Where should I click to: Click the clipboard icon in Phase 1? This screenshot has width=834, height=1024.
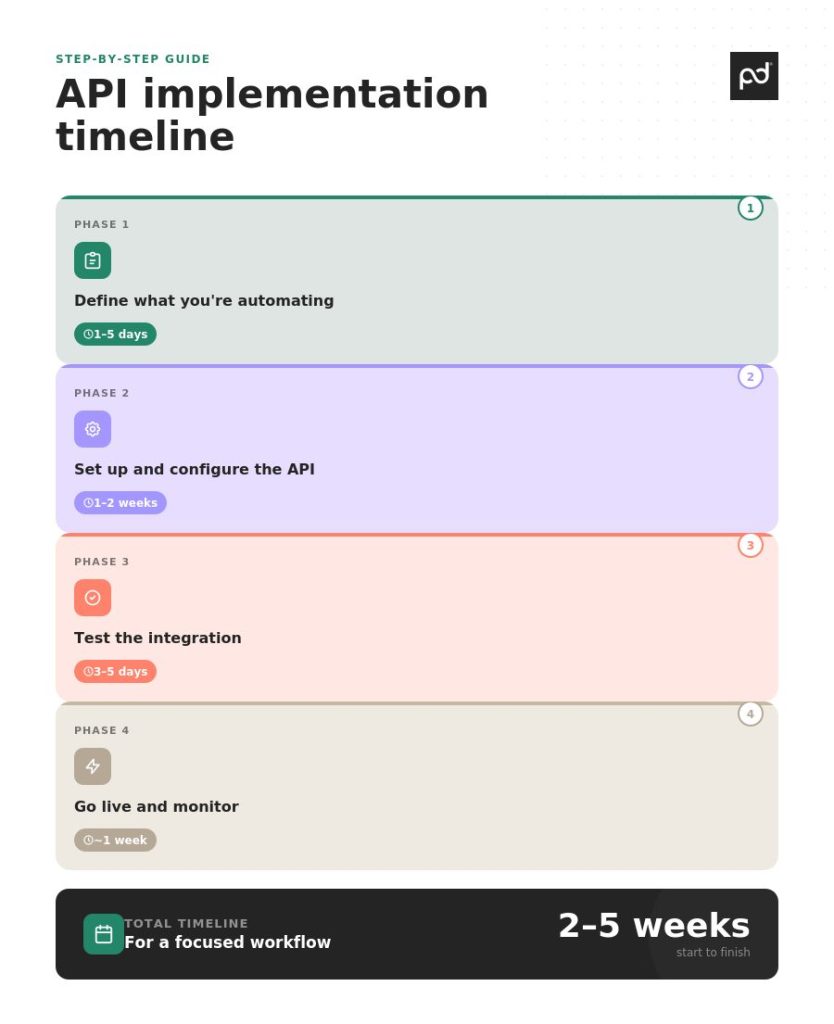coord(92,261)
